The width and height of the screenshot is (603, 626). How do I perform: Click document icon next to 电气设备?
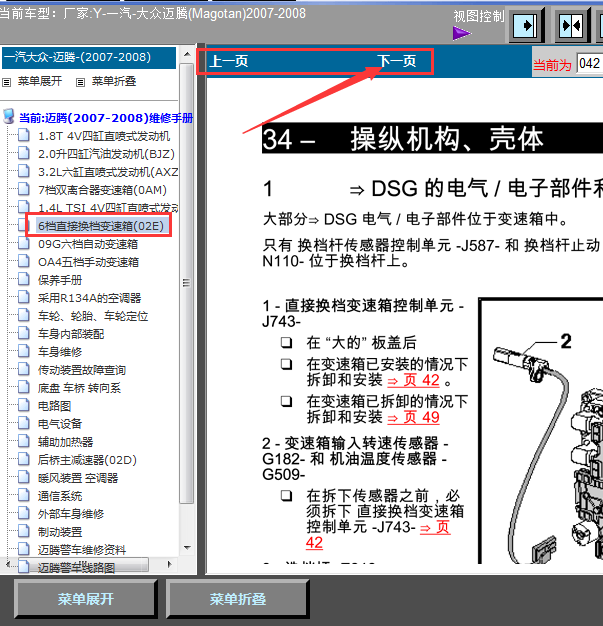pos(24,423)
